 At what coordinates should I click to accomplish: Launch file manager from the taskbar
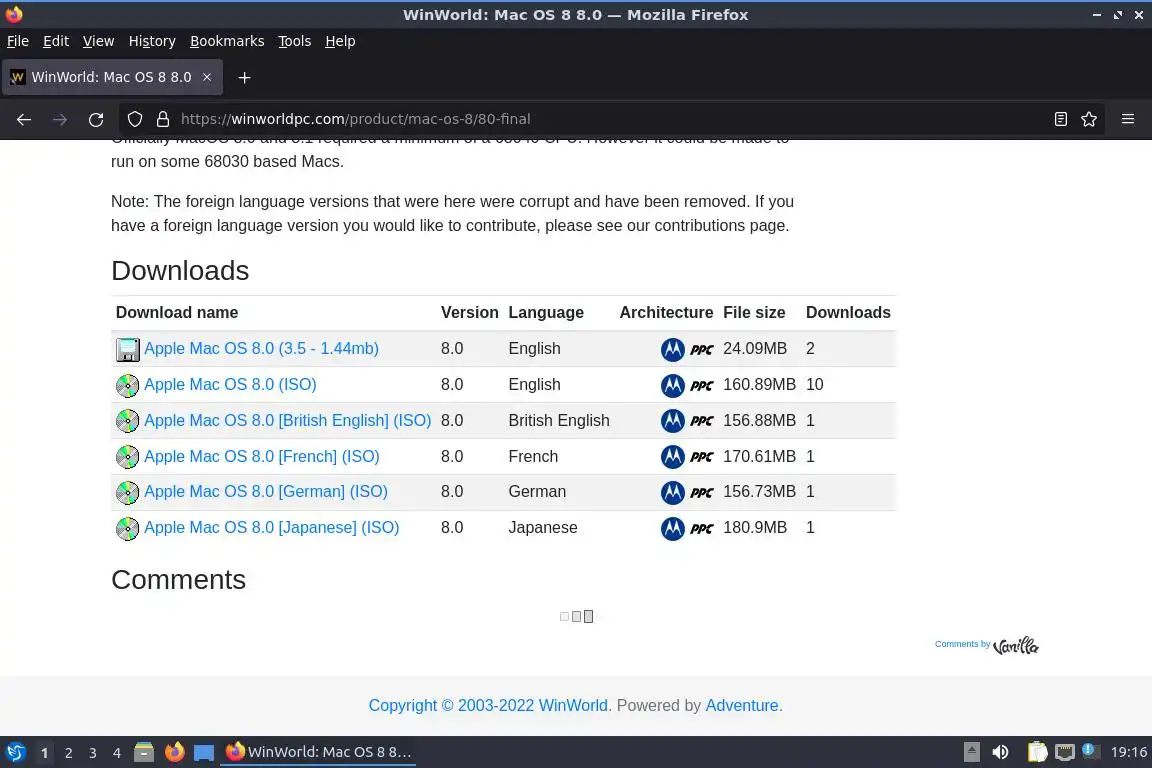[144, 752]
